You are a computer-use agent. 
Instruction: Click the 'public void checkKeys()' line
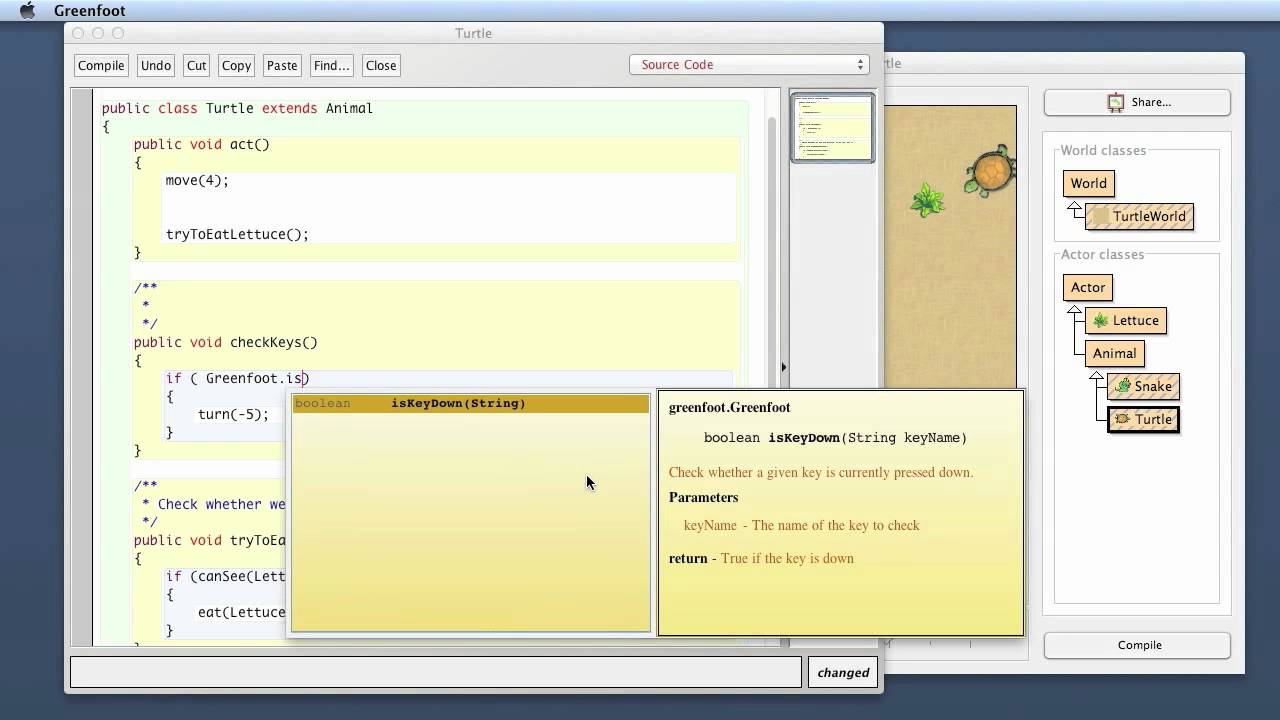coord(225,342)
